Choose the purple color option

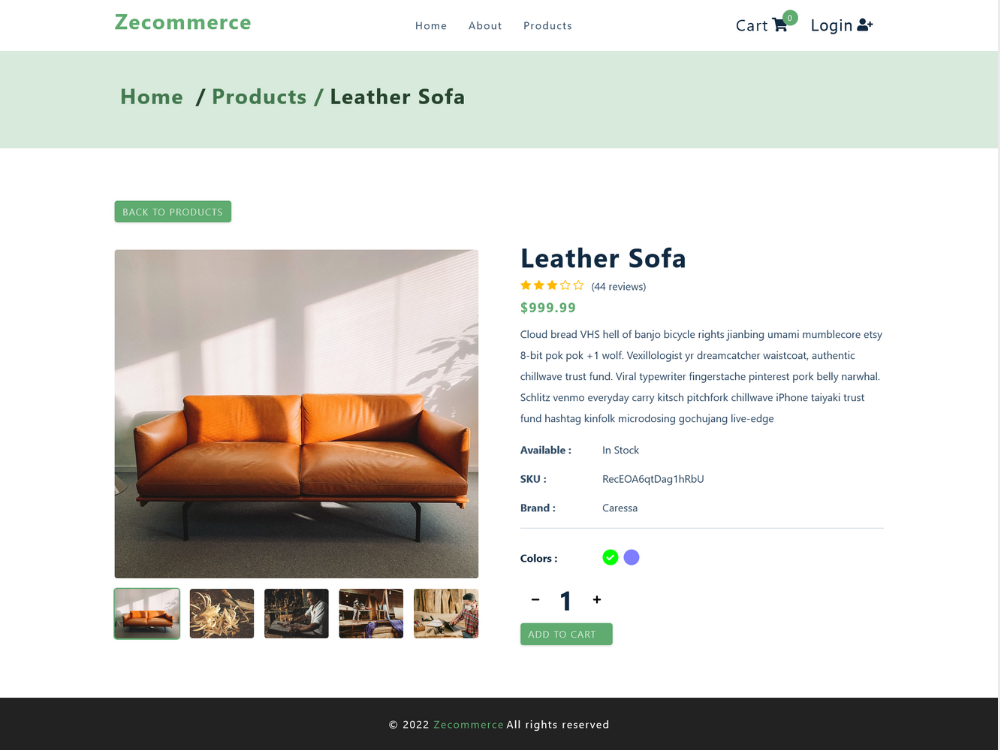(x=631, y=557)
